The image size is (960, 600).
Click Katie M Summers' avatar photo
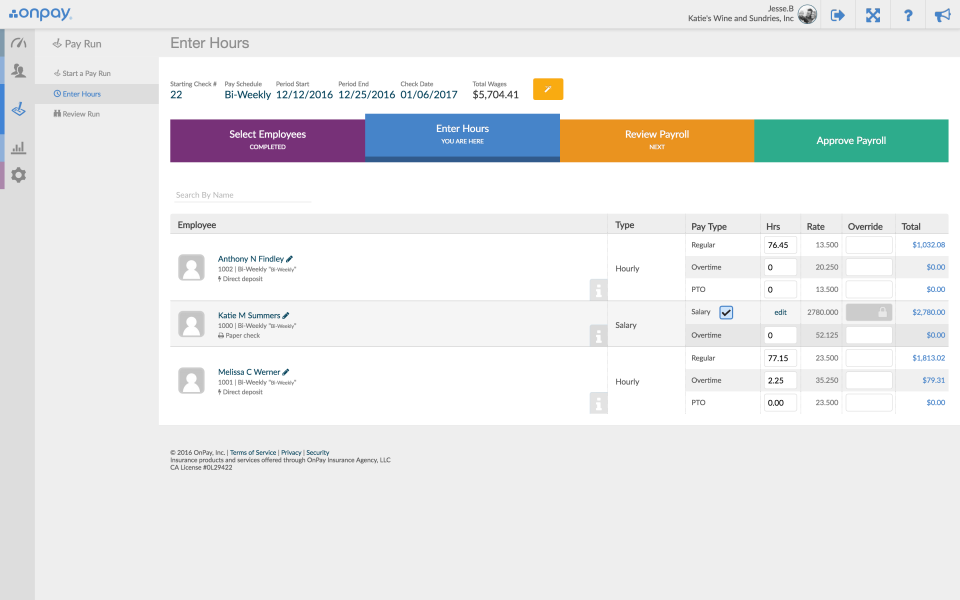point(191,324)
